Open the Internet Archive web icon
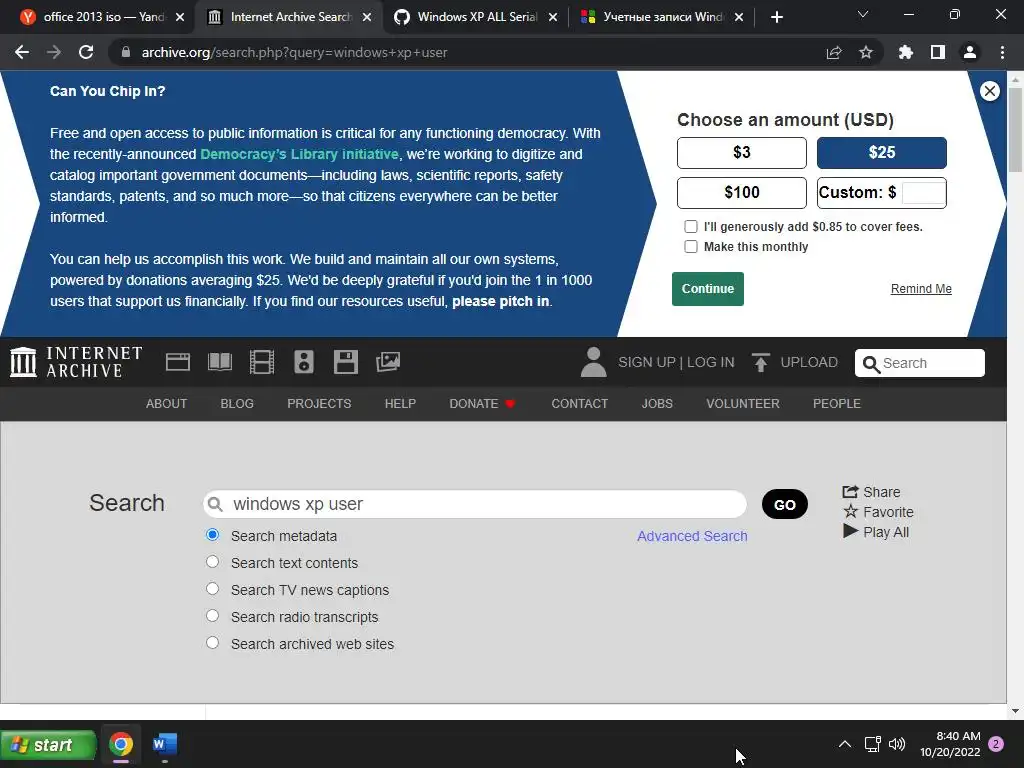Screen dimensions: 1024x768 click(178, 362)
